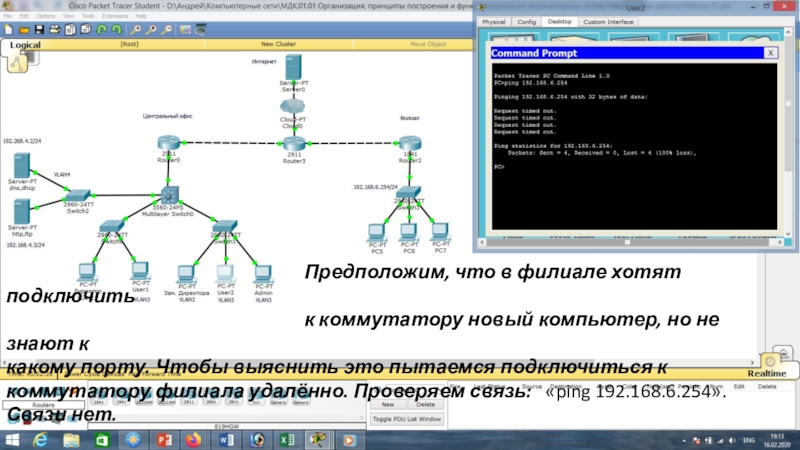Select the Admin PC in VLAN3
Viewport: 800px width, 450px height.
coord(263,274)
